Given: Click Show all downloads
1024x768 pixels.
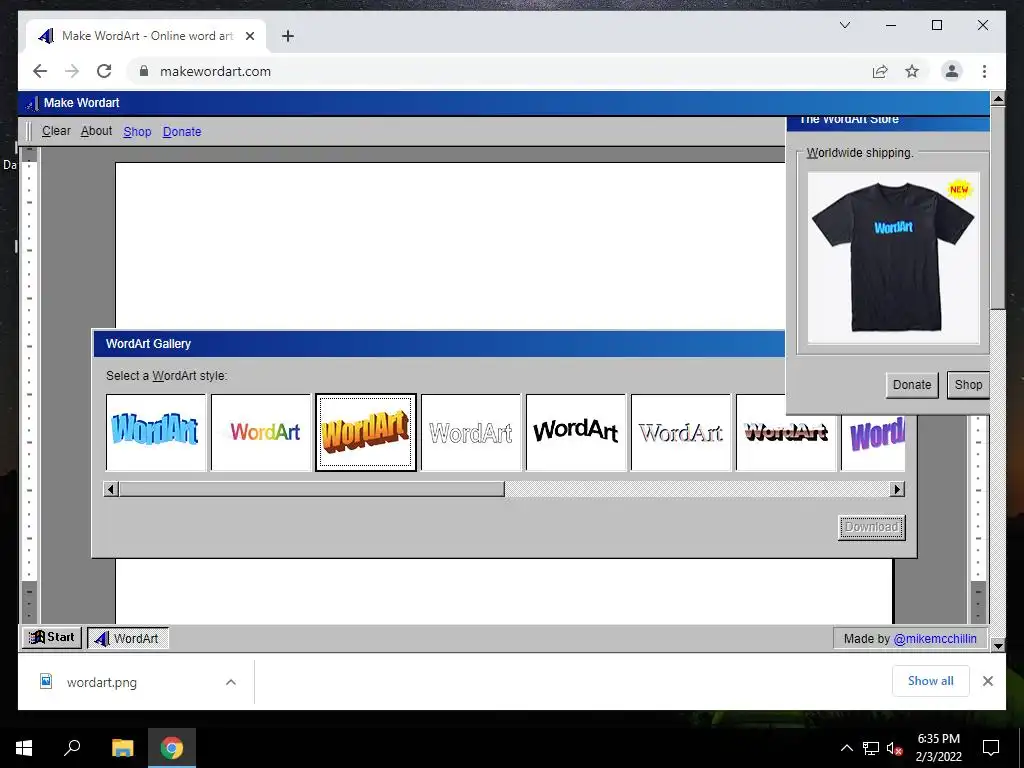Looking at the screenshot, I should [930, 681].
